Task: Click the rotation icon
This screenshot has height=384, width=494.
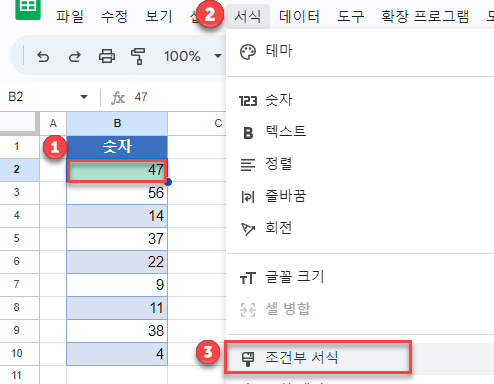Action: (248, 229)
